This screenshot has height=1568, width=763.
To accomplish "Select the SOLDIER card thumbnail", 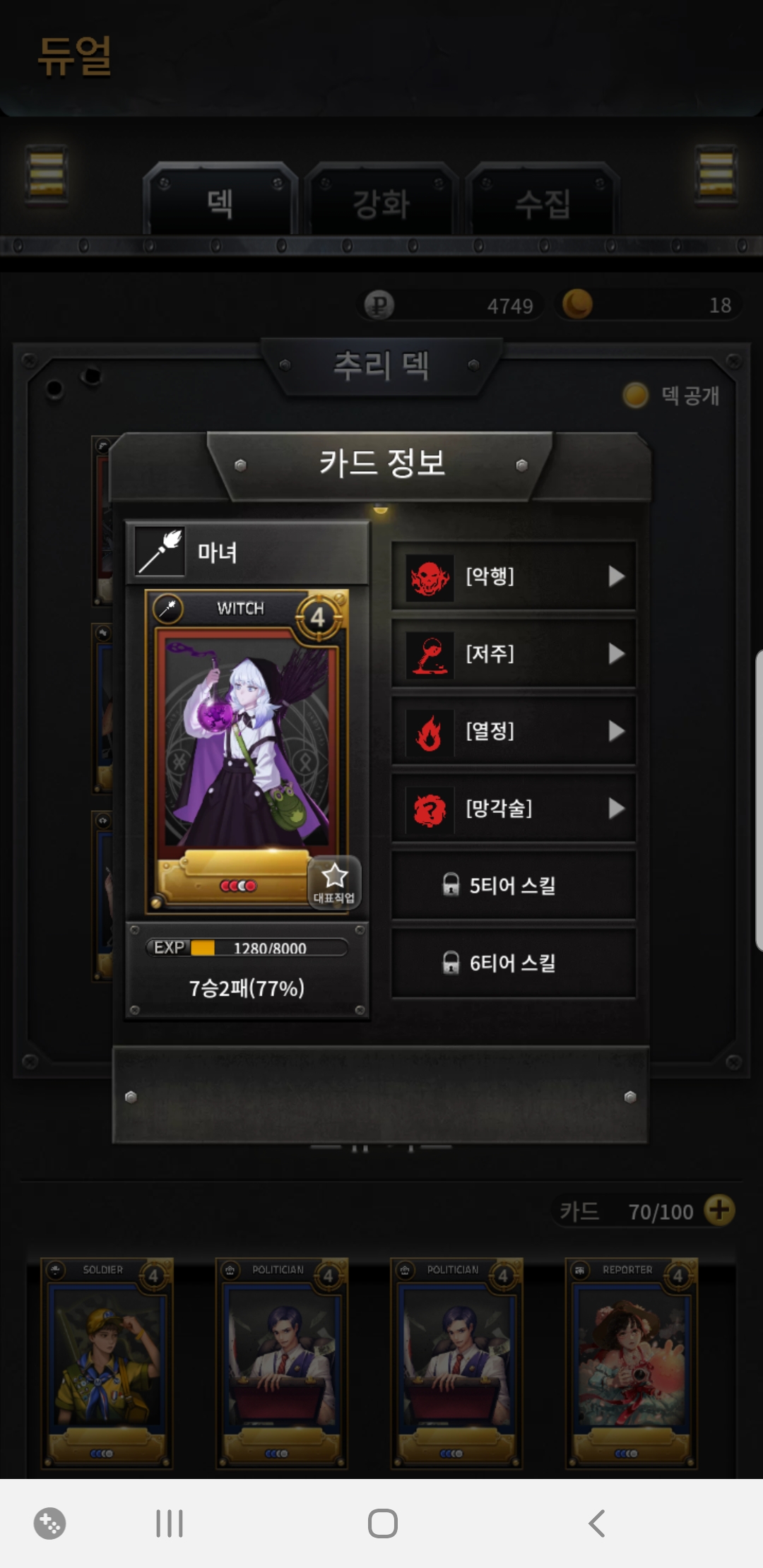I will click(x=107, y=1363).
